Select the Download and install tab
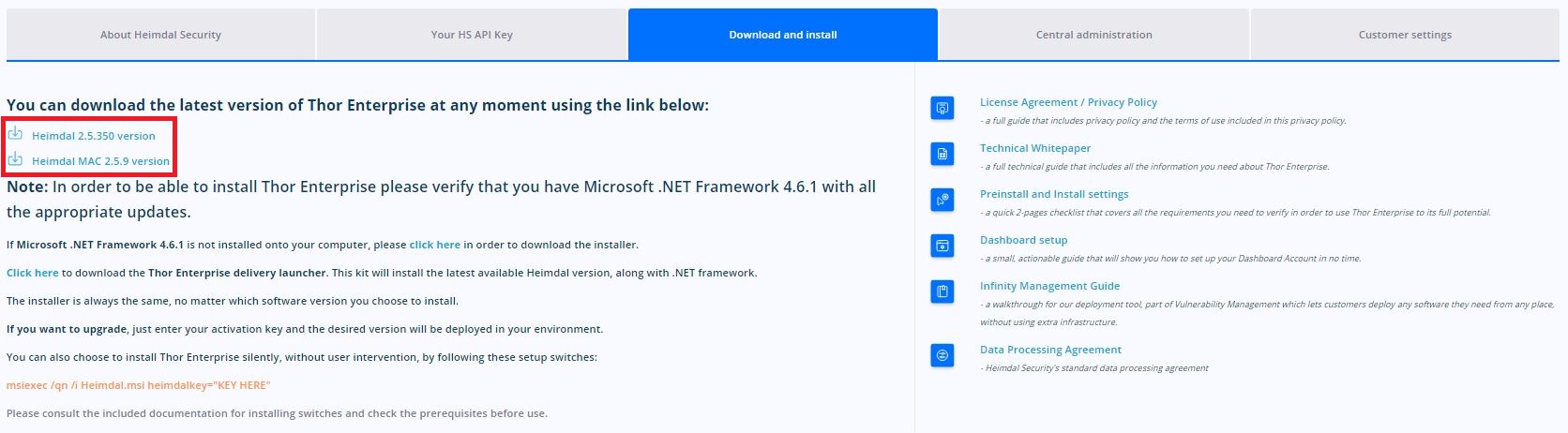This screenshot has width=1568, height=433. click(x=783, y=35)
